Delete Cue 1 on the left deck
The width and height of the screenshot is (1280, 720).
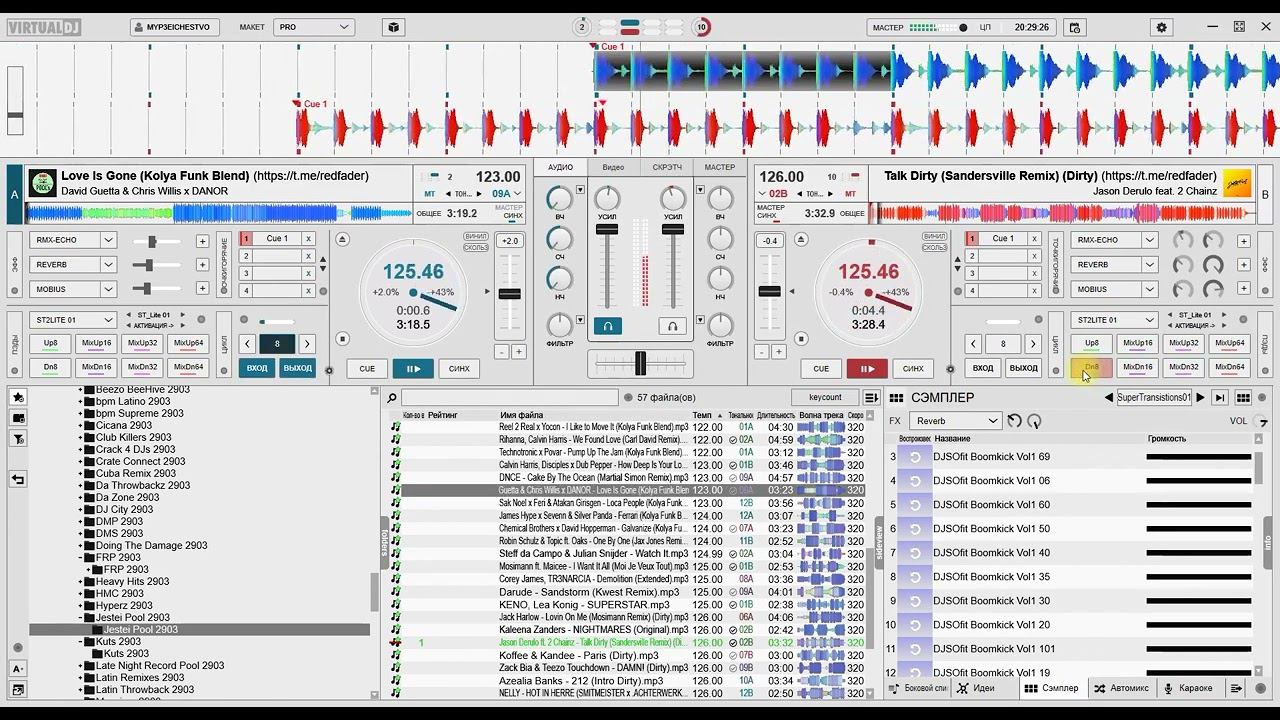[308, 239]
